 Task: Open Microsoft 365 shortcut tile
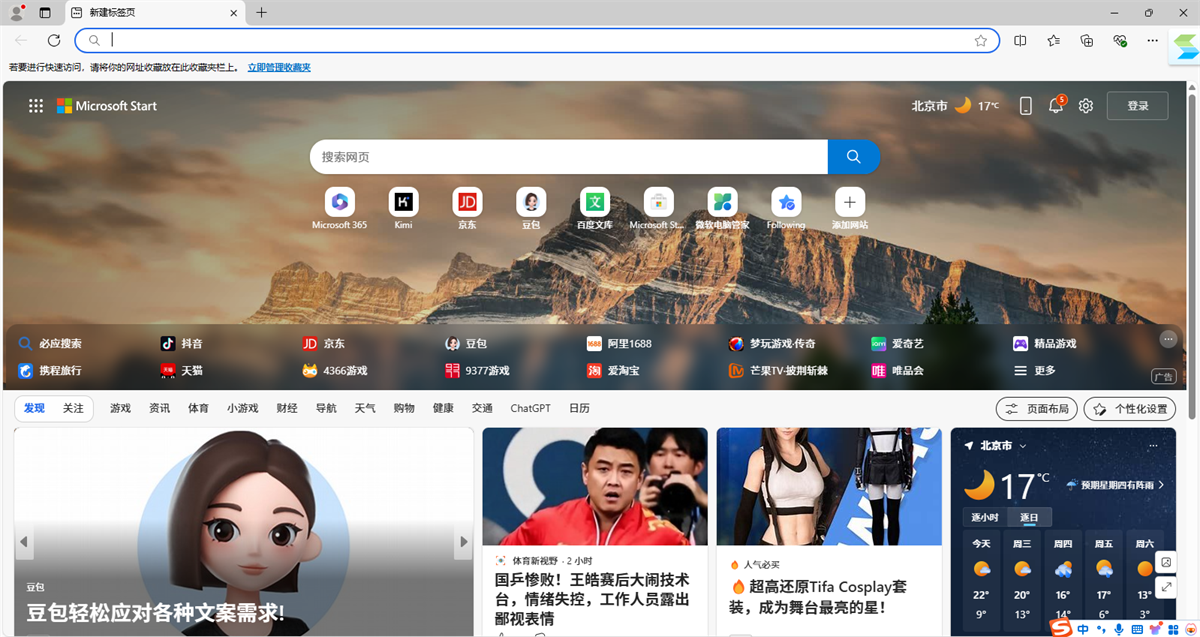coord(339,209)
